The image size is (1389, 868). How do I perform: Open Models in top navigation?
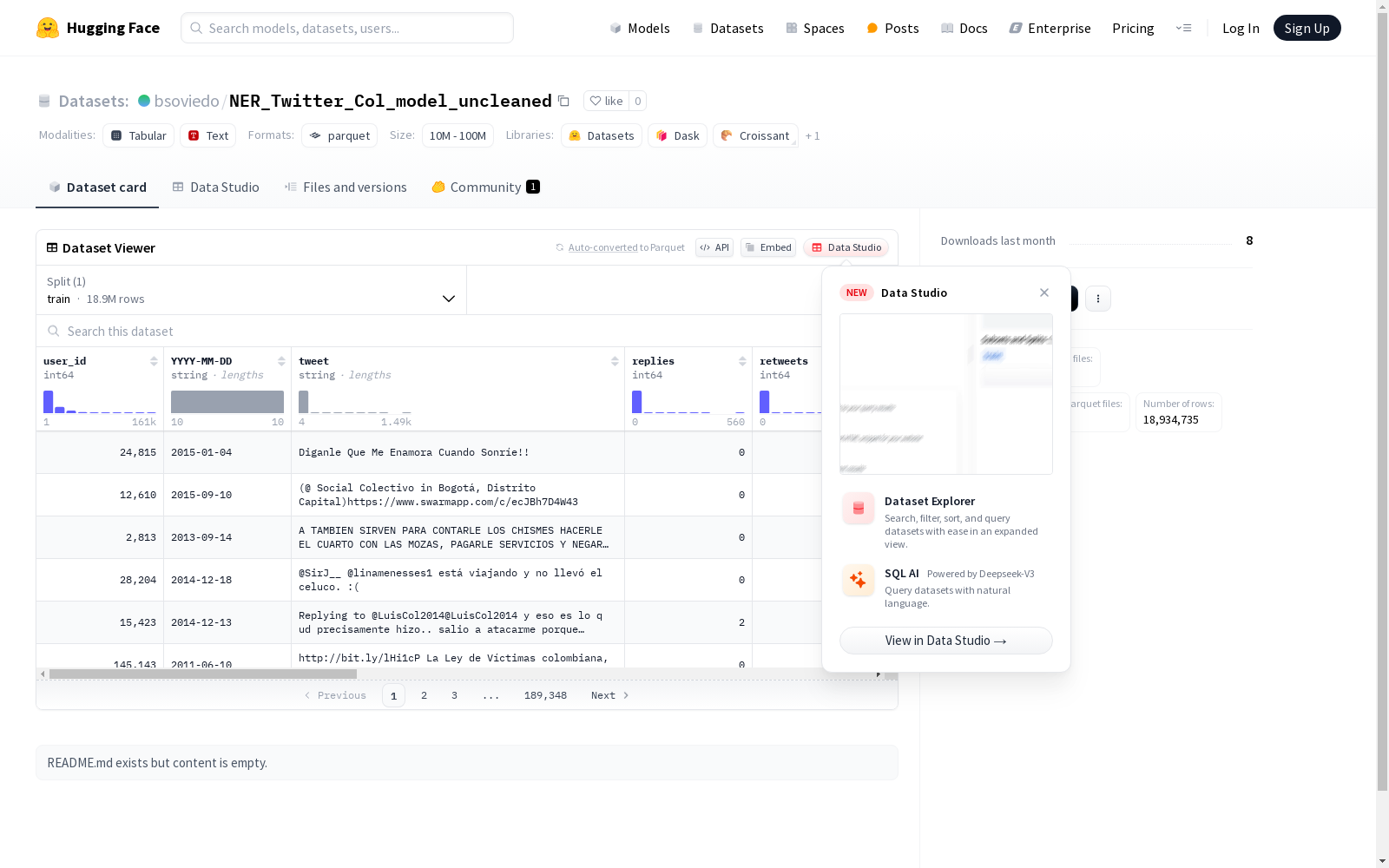pos(640,28)
